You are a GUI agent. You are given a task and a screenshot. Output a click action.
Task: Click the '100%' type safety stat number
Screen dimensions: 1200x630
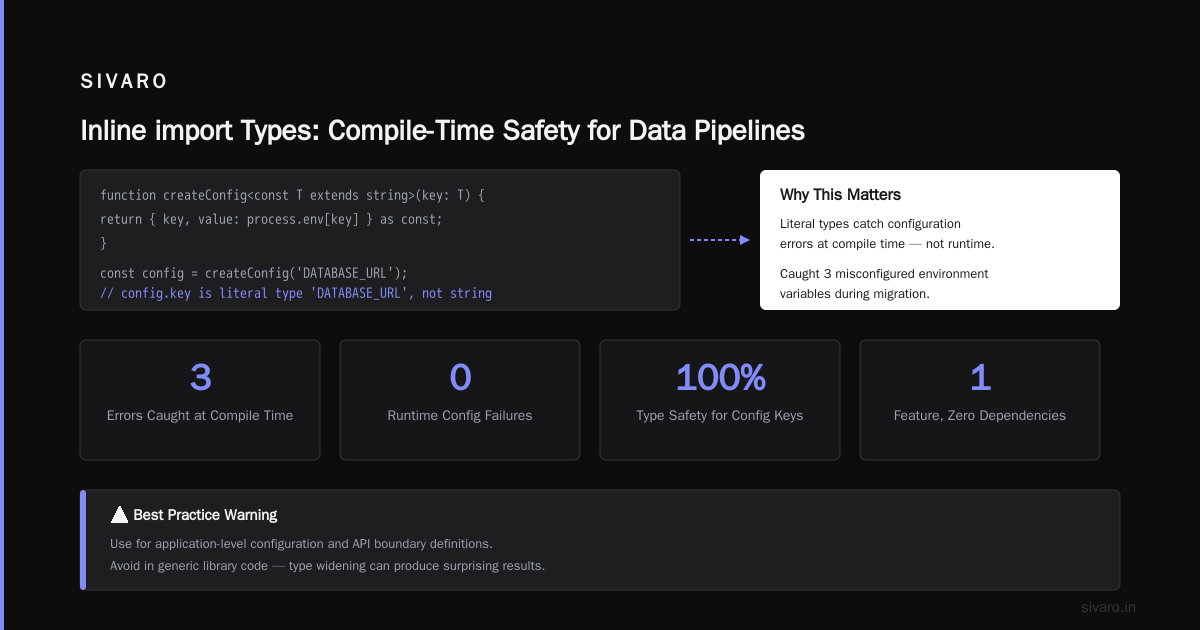click(720, 377)
